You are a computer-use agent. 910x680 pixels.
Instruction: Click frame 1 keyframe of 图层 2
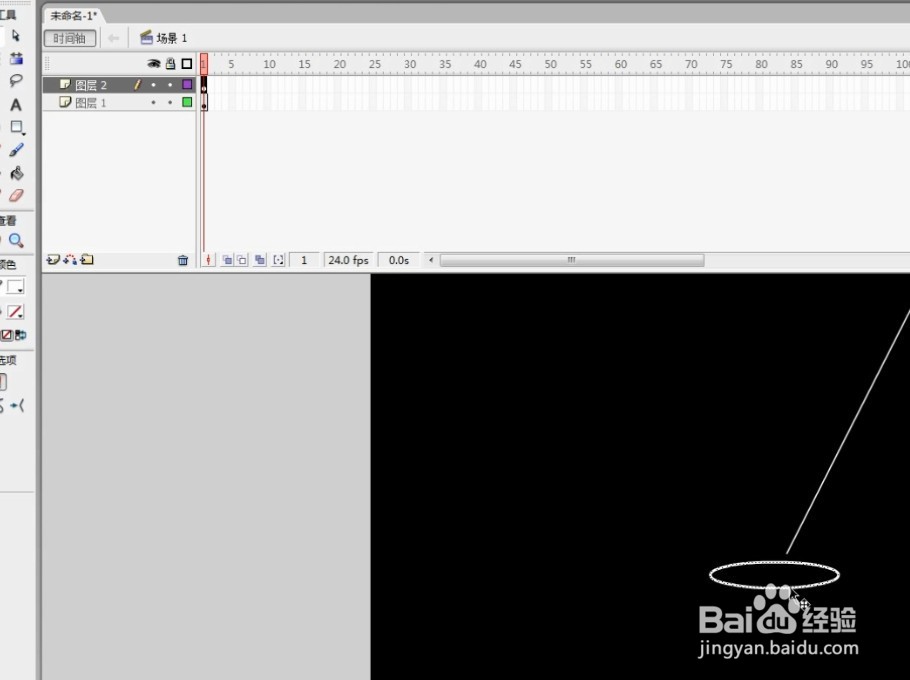(204, 85)
